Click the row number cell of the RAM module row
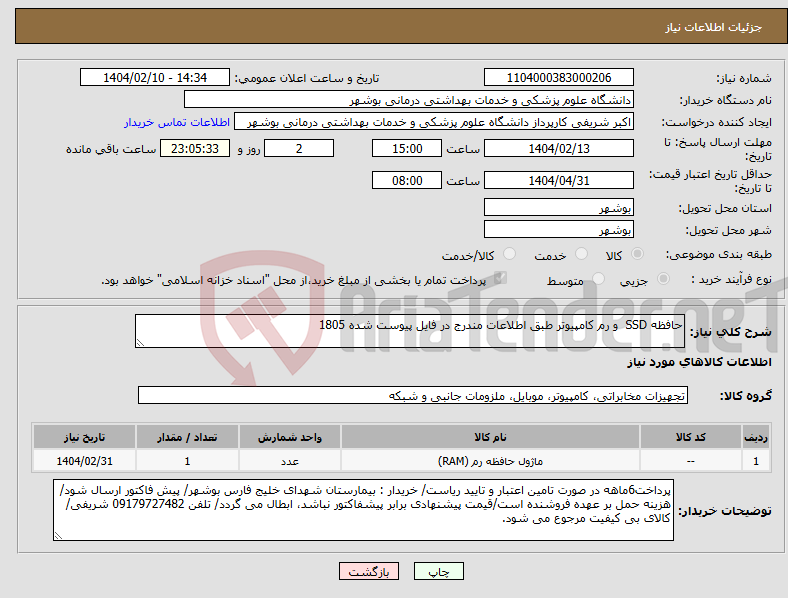Image resolution: width=788 pixels, height=598 pixels. pyautogui.click(x=756, y=461)
